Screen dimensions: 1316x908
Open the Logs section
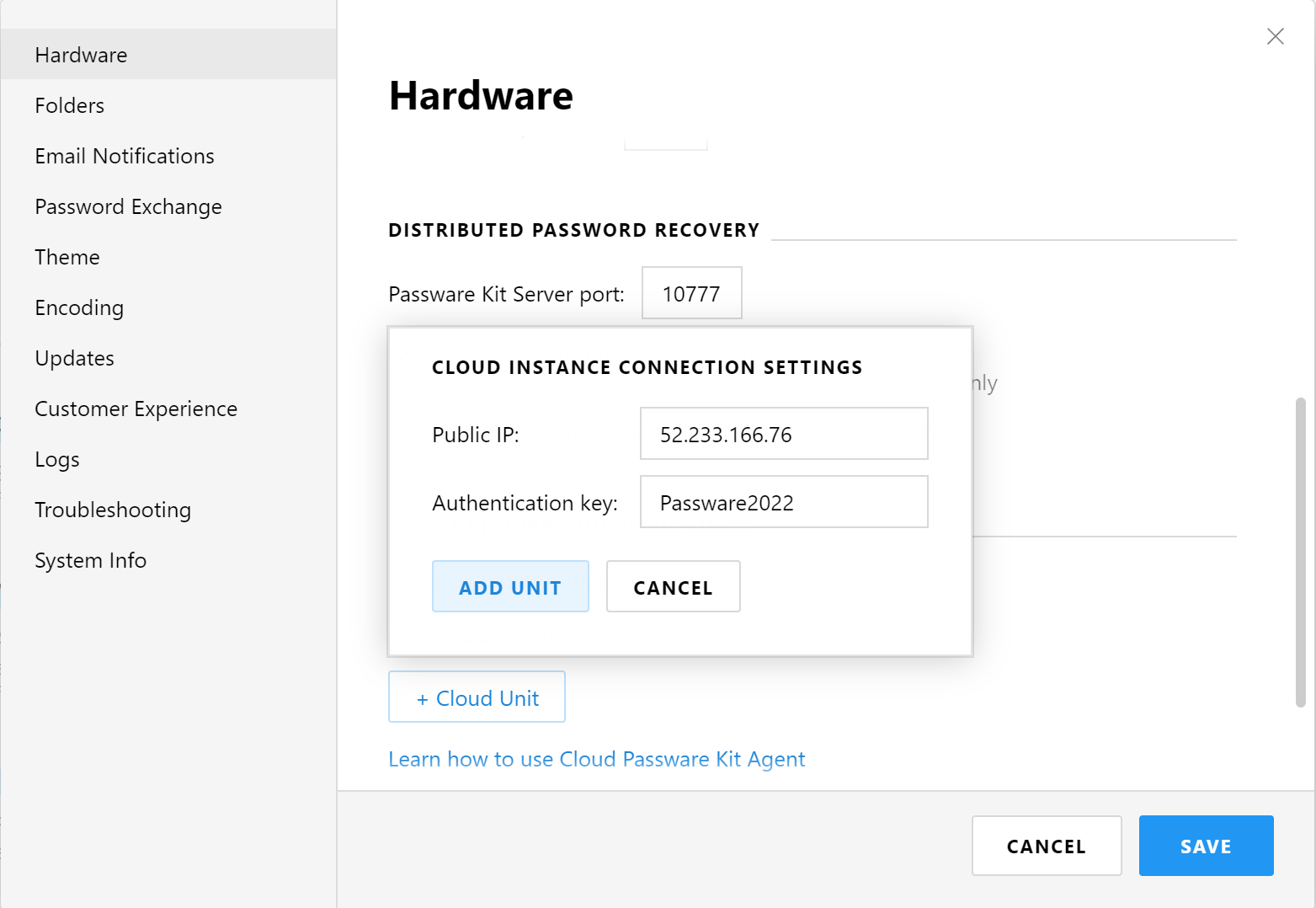click(x=168, y=459)
